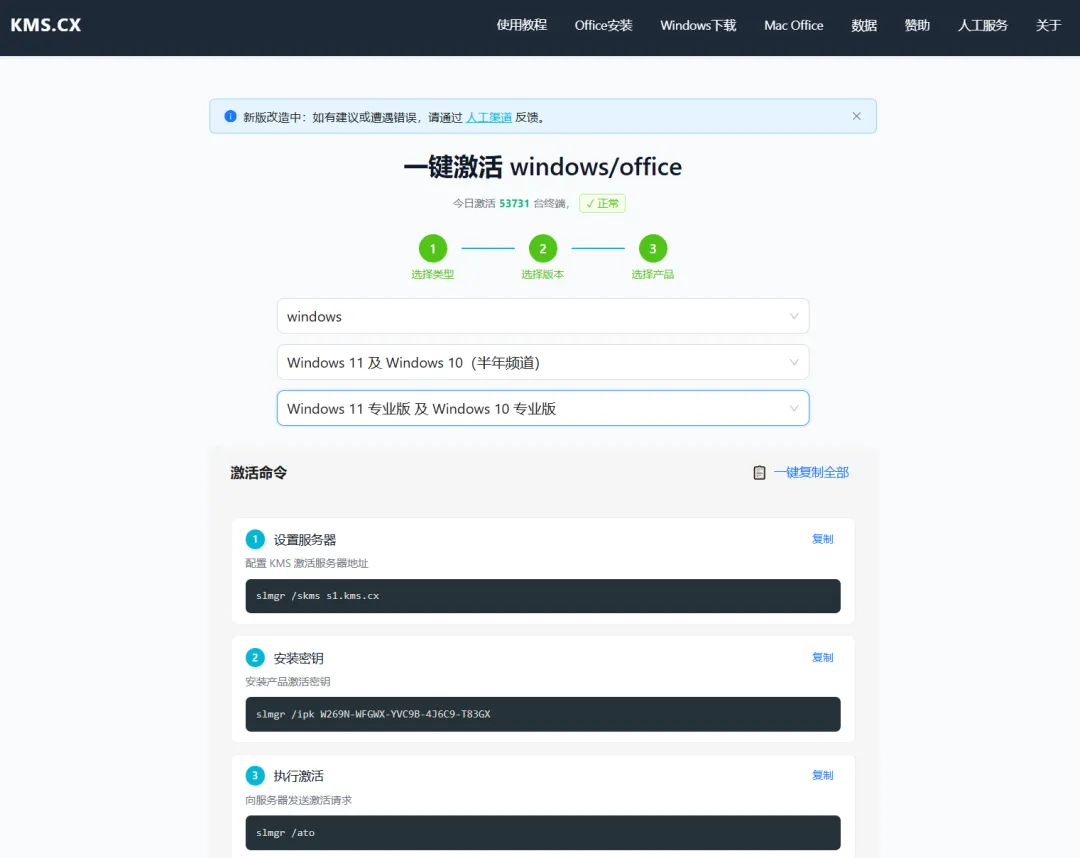1080x858 pixels.
Task: Copy the 执行激活 command
Action: coord(822,775)
